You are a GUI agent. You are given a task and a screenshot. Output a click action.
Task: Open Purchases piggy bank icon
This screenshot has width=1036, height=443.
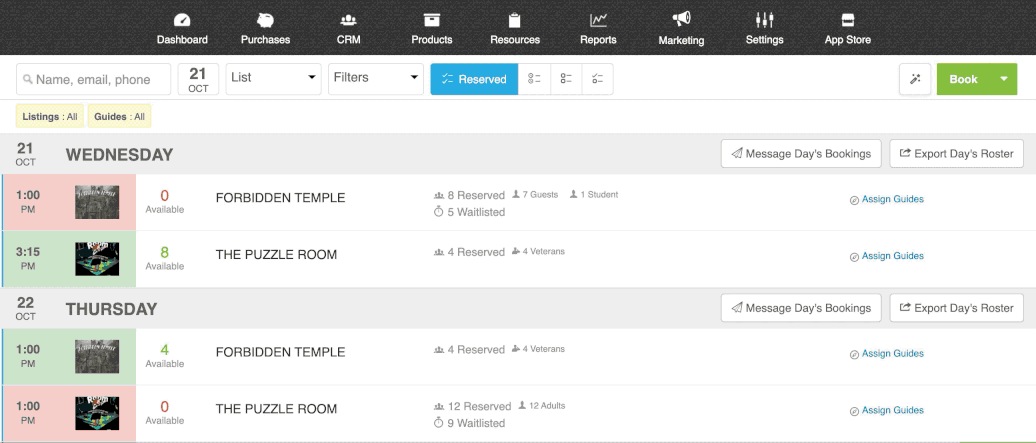(265, 20)
